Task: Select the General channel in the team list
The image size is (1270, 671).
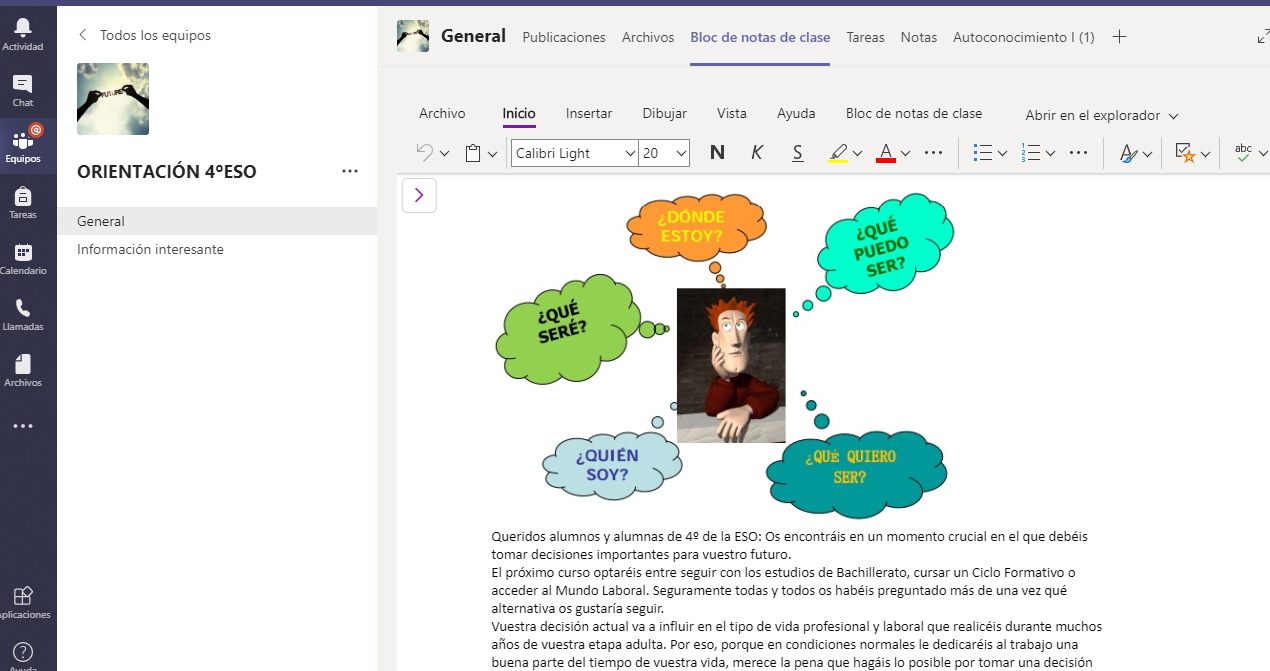Action: click(x=217, y=221)
